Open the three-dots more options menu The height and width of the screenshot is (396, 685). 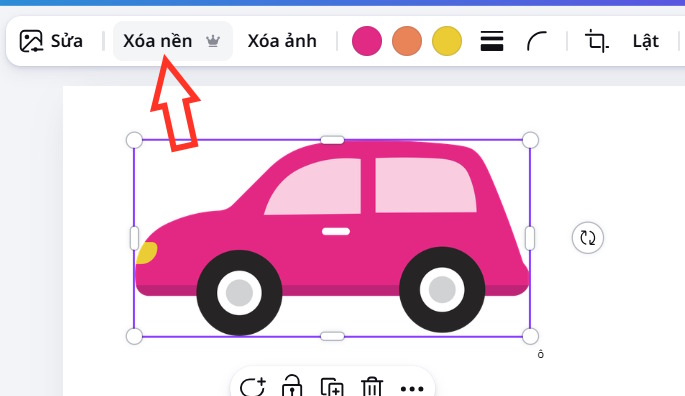tap(412, 389)
